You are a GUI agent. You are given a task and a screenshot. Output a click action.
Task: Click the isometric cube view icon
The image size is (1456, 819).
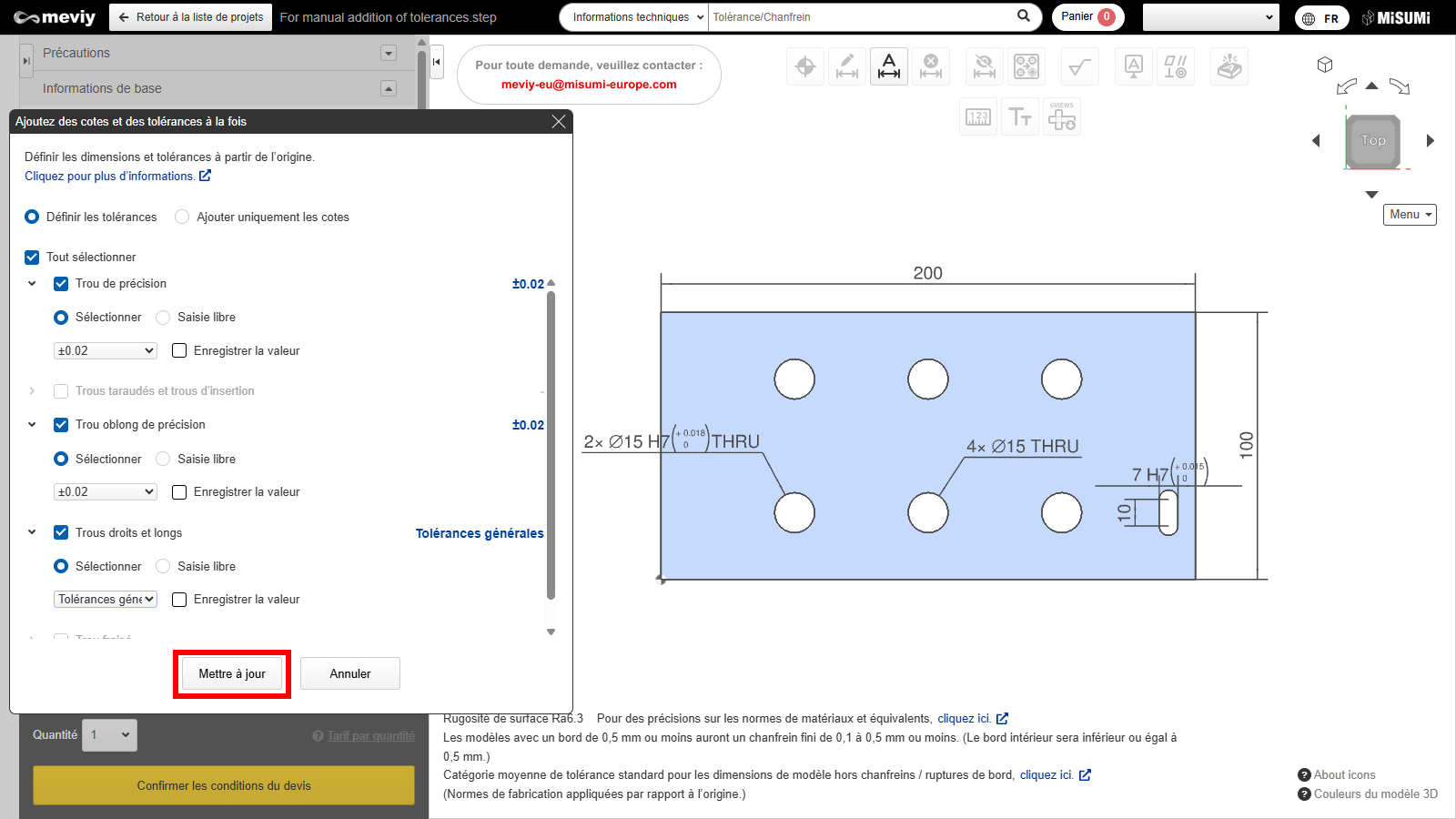1325,65
